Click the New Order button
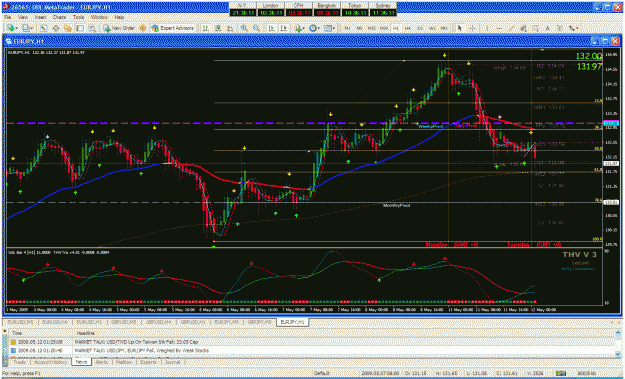The image size is (625, 379). tap(118, 28)
